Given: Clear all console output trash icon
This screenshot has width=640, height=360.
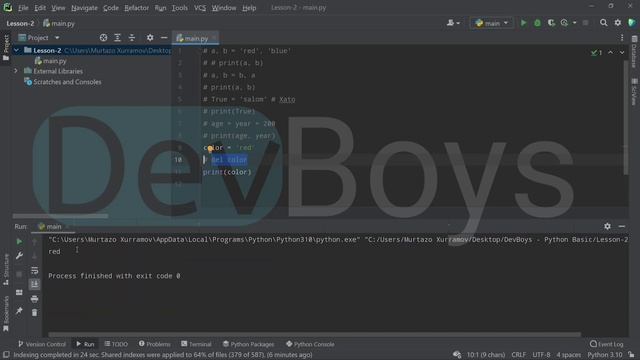Looking at the screenshot, I should click(35, 313).
